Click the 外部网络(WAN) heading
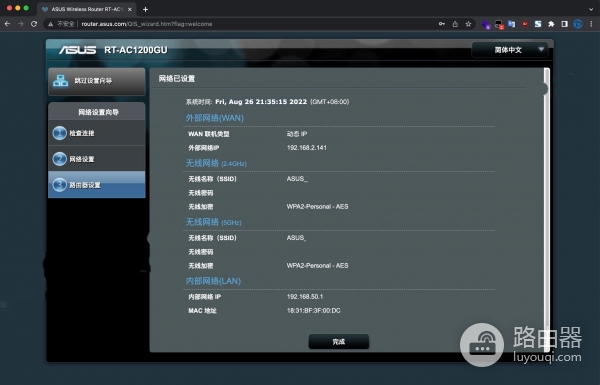 point(215,118)
